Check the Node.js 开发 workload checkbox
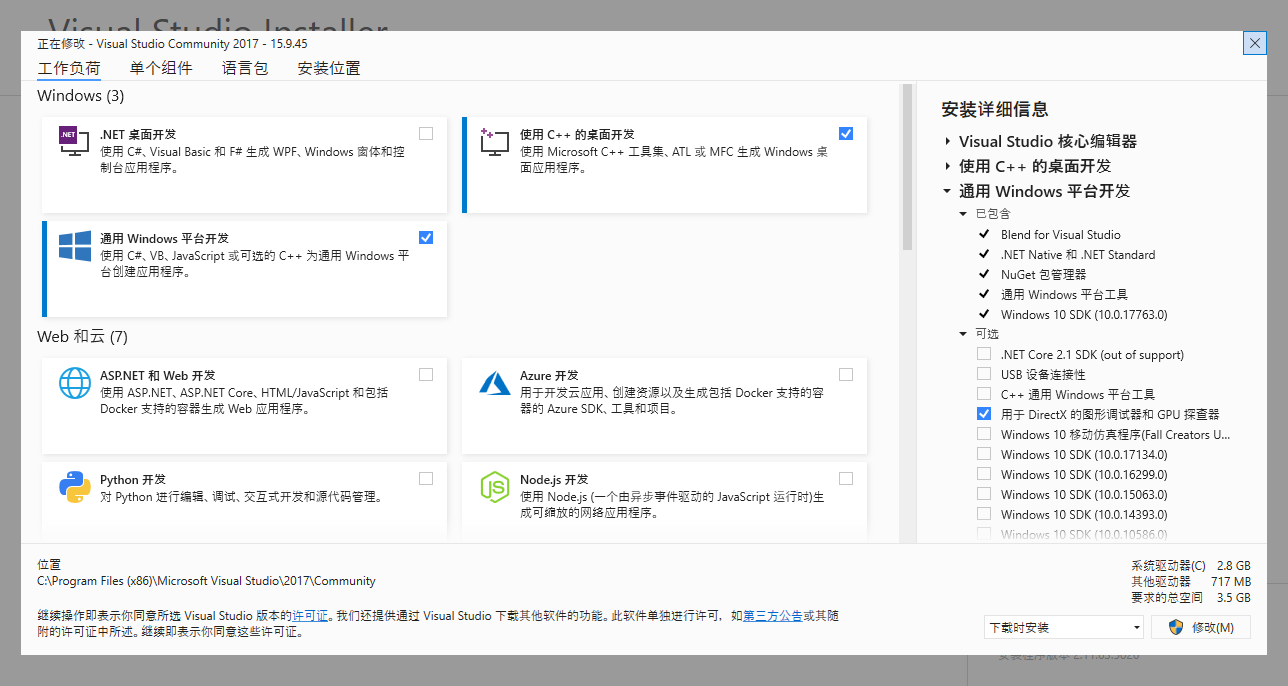1288x686 pixels. click(846, 478)
